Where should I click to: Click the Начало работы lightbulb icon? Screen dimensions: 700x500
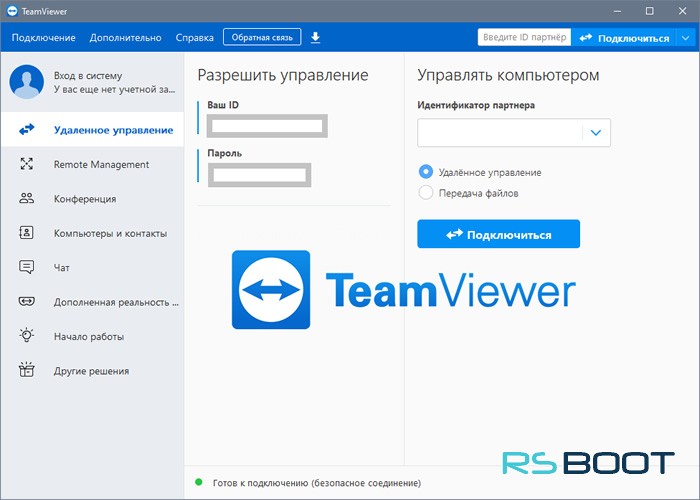pos(27,335)
